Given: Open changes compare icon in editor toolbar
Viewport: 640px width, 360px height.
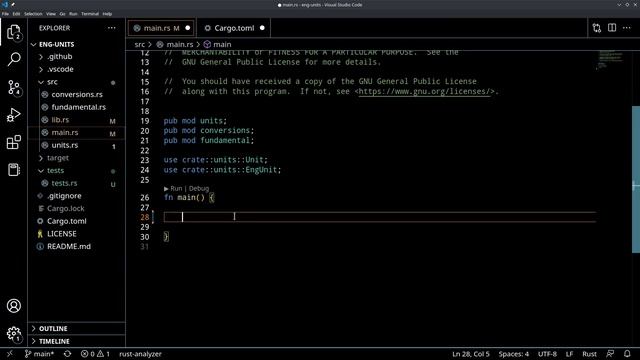Looking at the screenshot, I should coord(597,28).
